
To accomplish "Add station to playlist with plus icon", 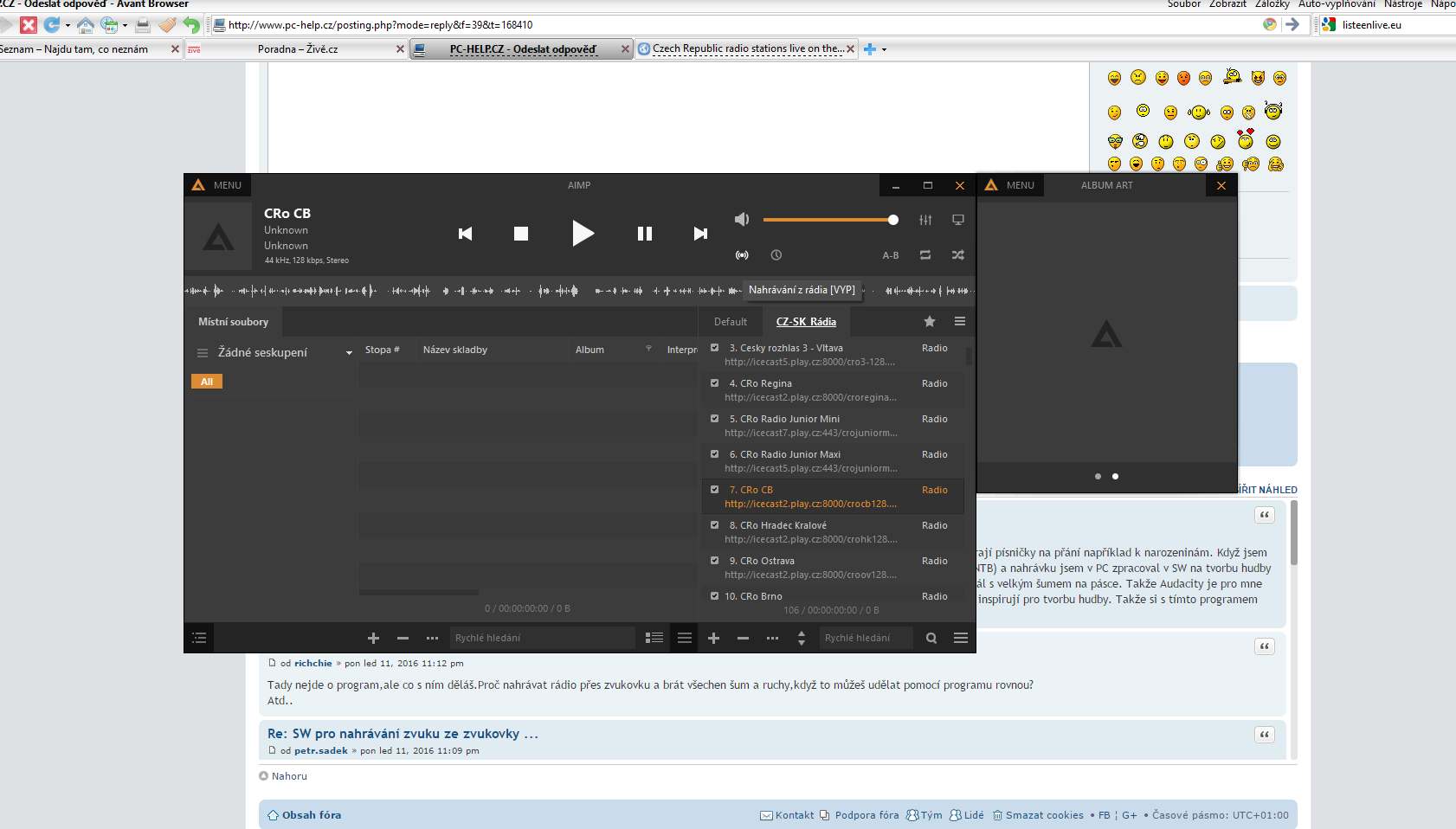I will (x=714, y=638).
